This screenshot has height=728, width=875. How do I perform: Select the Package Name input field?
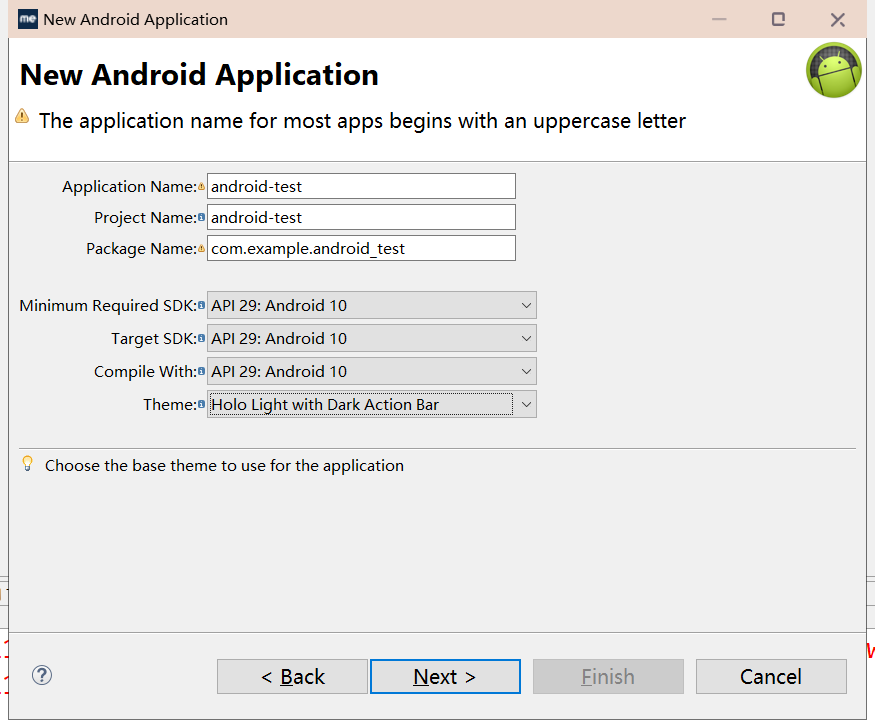(360, 248)
